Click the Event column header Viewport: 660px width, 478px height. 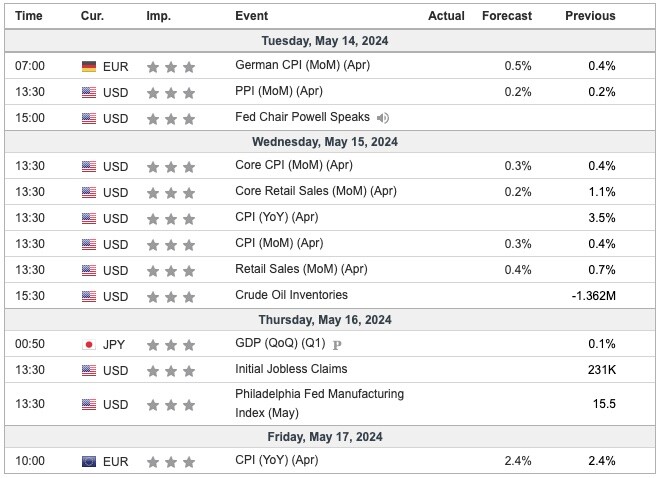(251, 16)
